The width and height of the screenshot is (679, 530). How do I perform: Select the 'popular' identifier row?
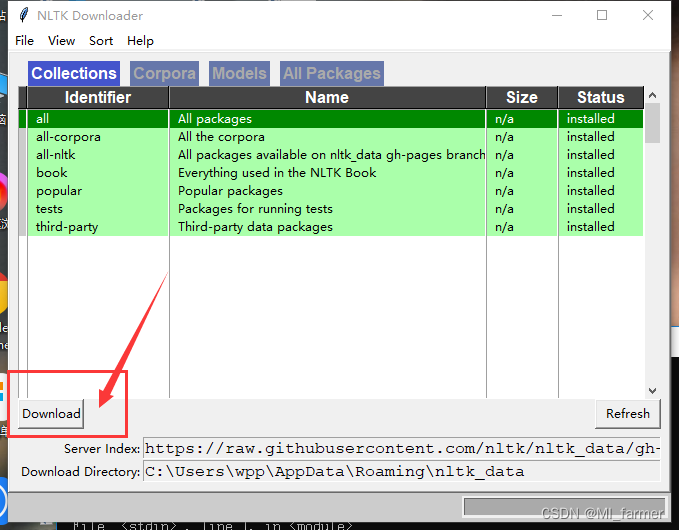[x=98, y=191]
